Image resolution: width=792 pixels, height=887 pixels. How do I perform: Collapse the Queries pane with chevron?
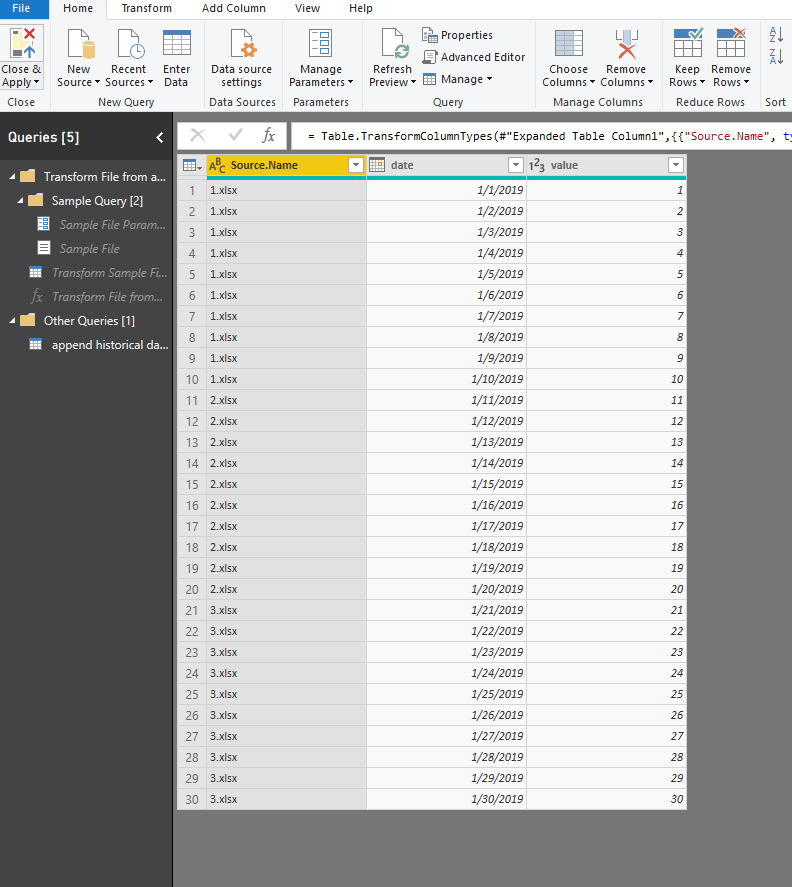160,137
